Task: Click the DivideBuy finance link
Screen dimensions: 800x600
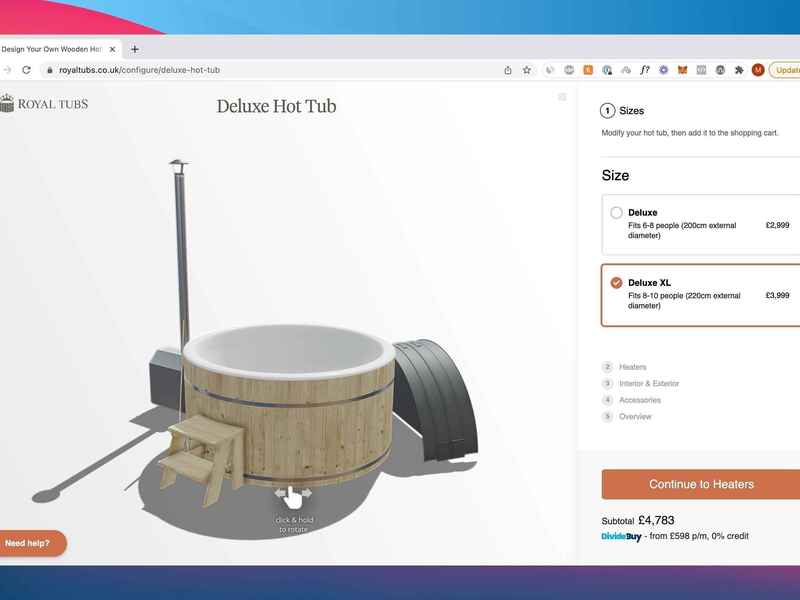Action: pyautogui.click(x=621, y=536)
